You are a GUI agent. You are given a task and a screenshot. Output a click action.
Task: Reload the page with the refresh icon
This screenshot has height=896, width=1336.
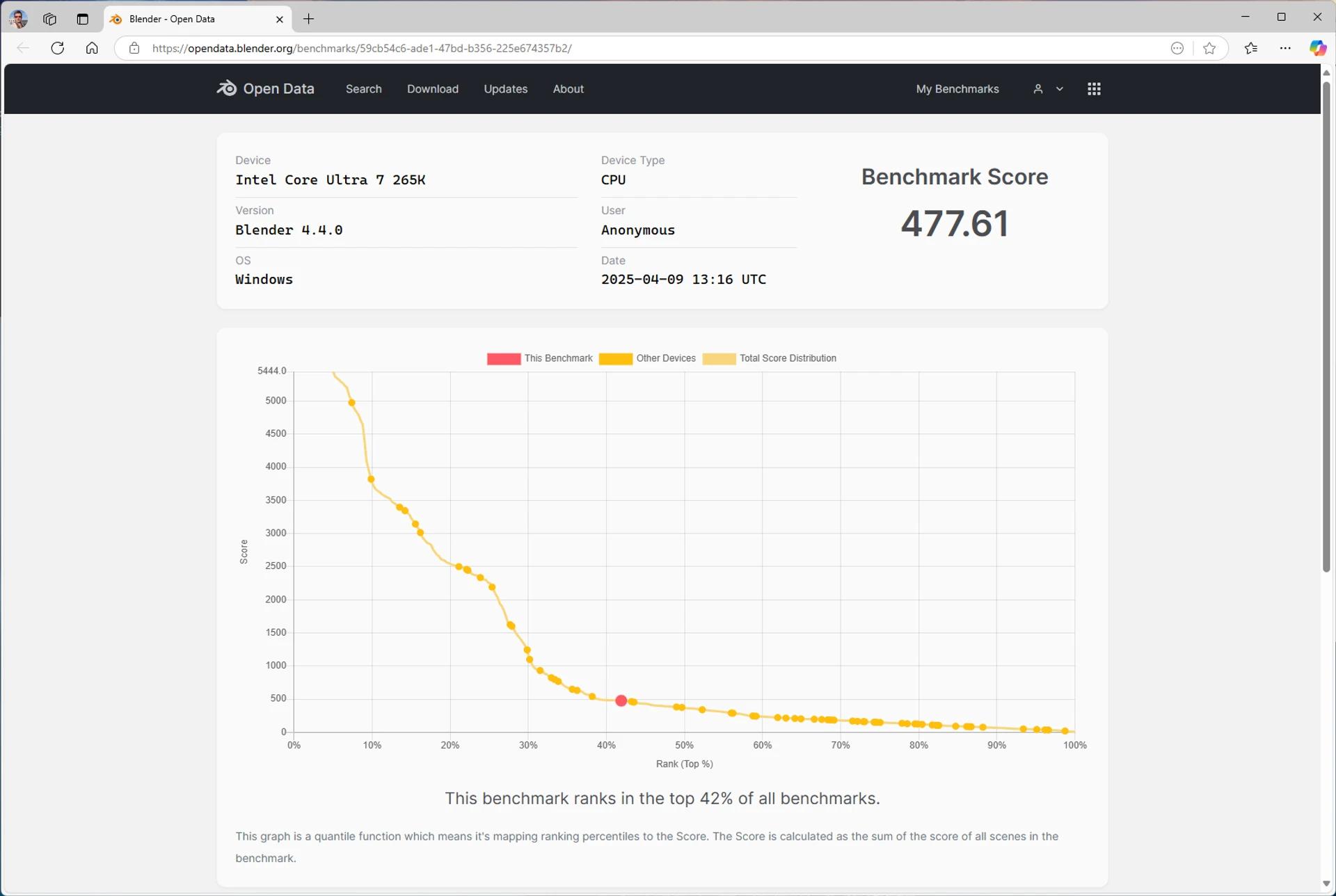58,48
